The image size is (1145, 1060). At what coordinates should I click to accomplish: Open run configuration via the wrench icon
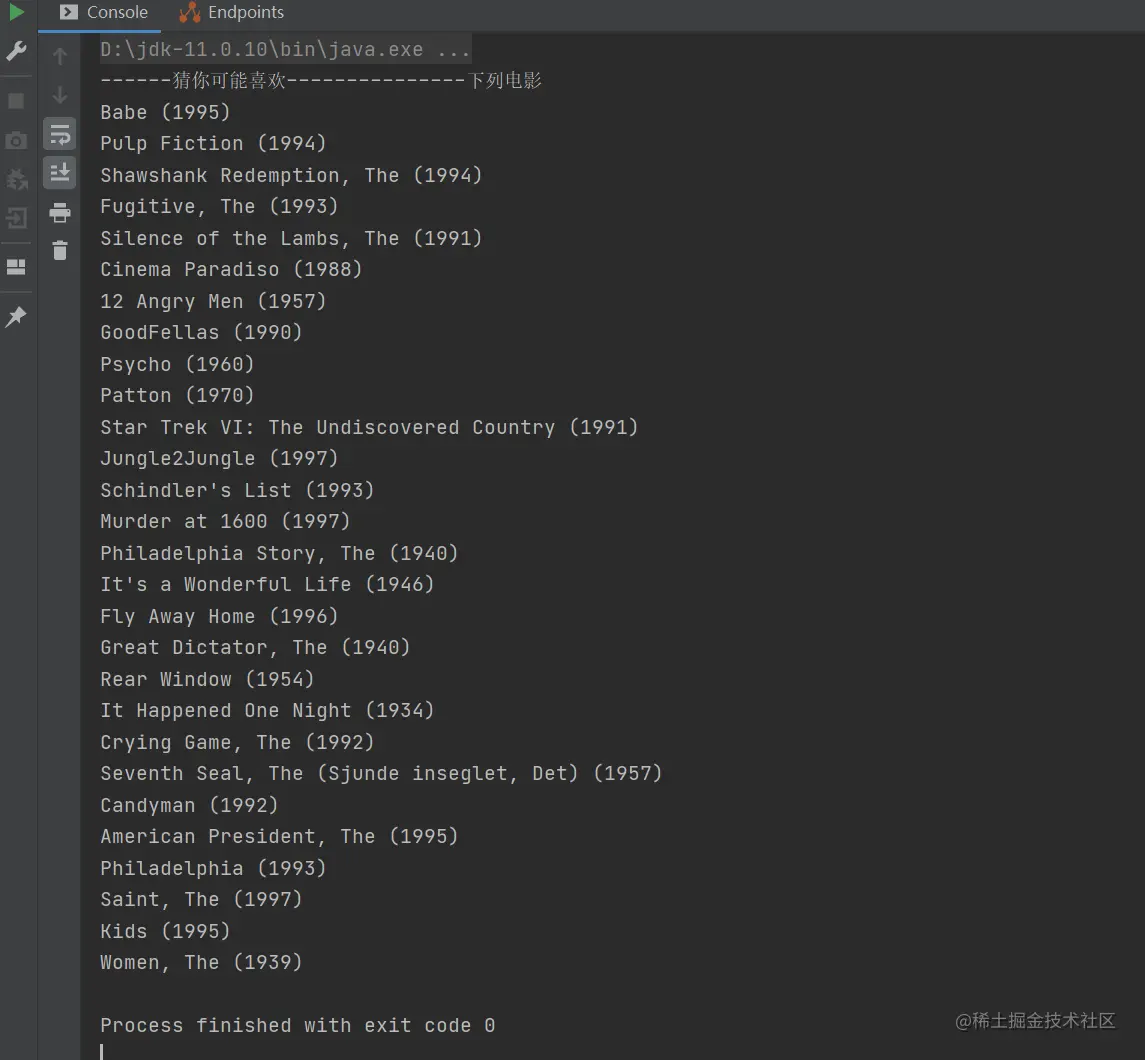pyautogui.click(x=16, y=50)
